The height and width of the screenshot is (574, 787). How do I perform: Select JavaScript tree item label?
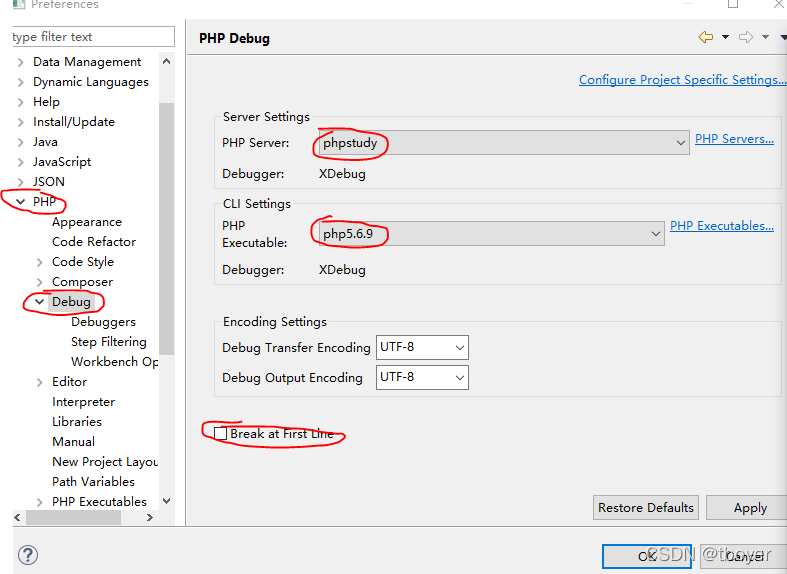coord(62,162)
